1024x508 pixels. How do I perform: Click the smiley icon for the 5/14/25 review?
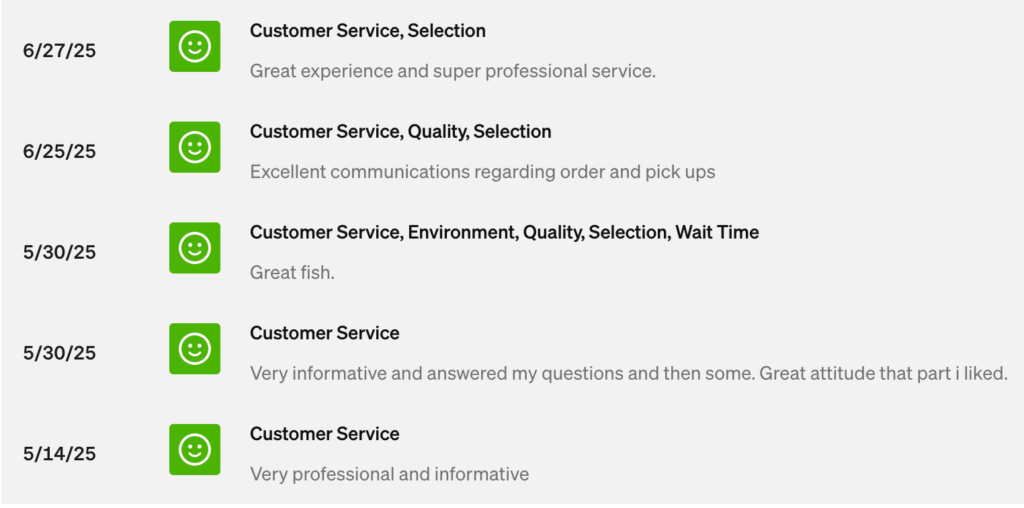coord(194,450)
